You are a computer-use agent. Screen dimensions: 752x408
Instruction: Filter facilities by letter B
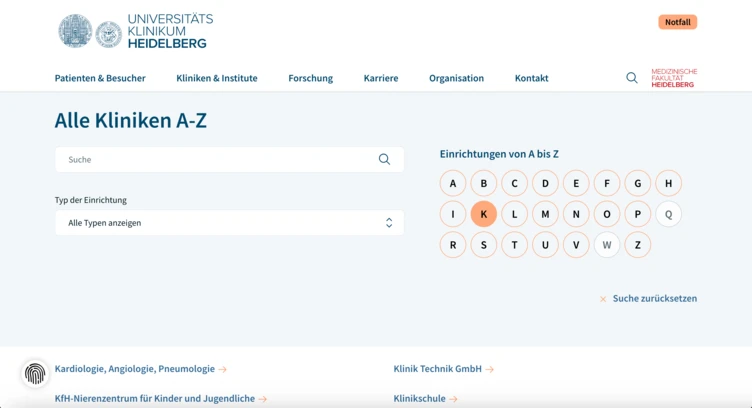483,183
